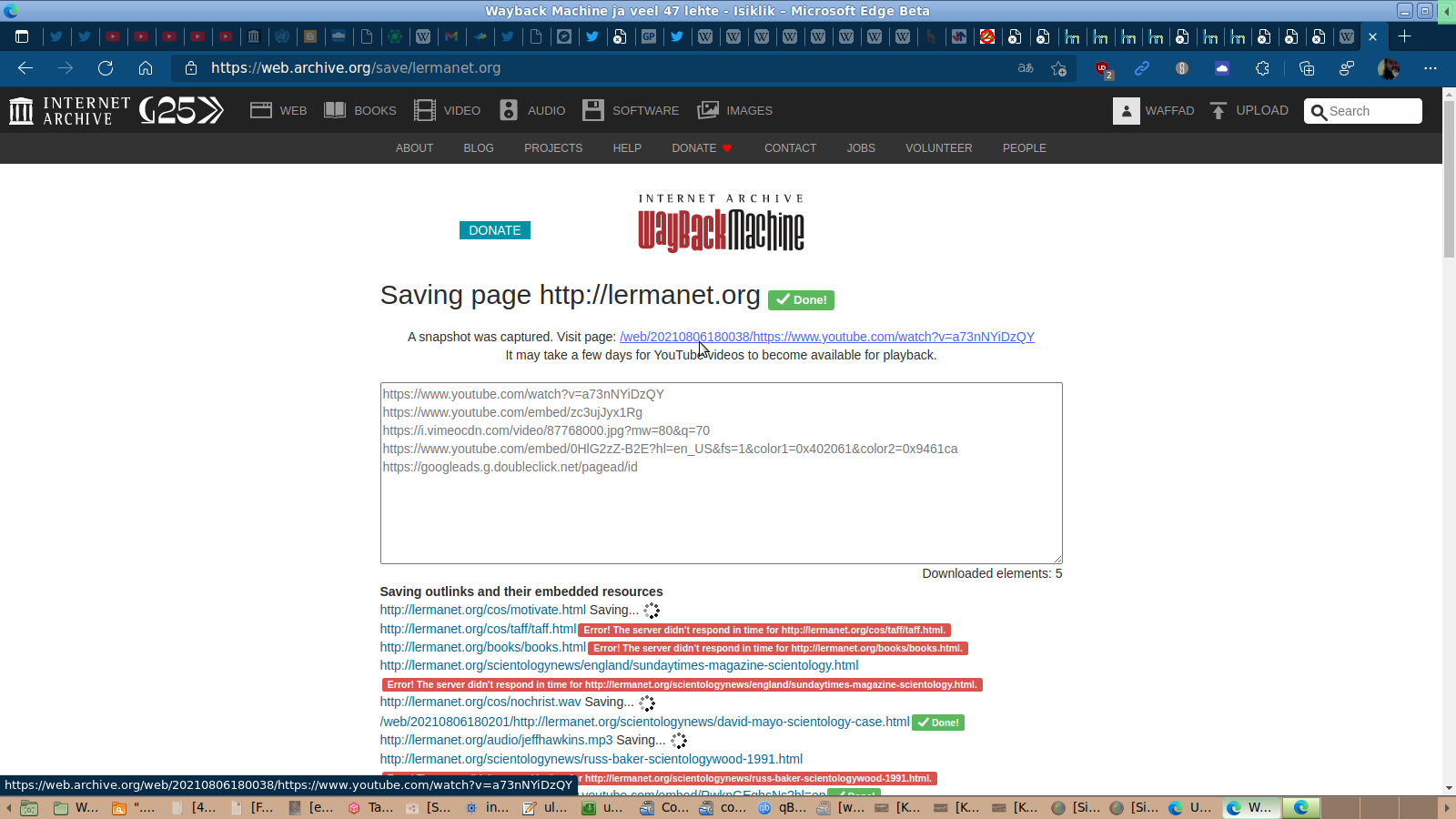Image resolution: width=1456 pixels, height=819 pixels.
Task: Open the Ta... taskbar item
Action: (x=371, y=807)
